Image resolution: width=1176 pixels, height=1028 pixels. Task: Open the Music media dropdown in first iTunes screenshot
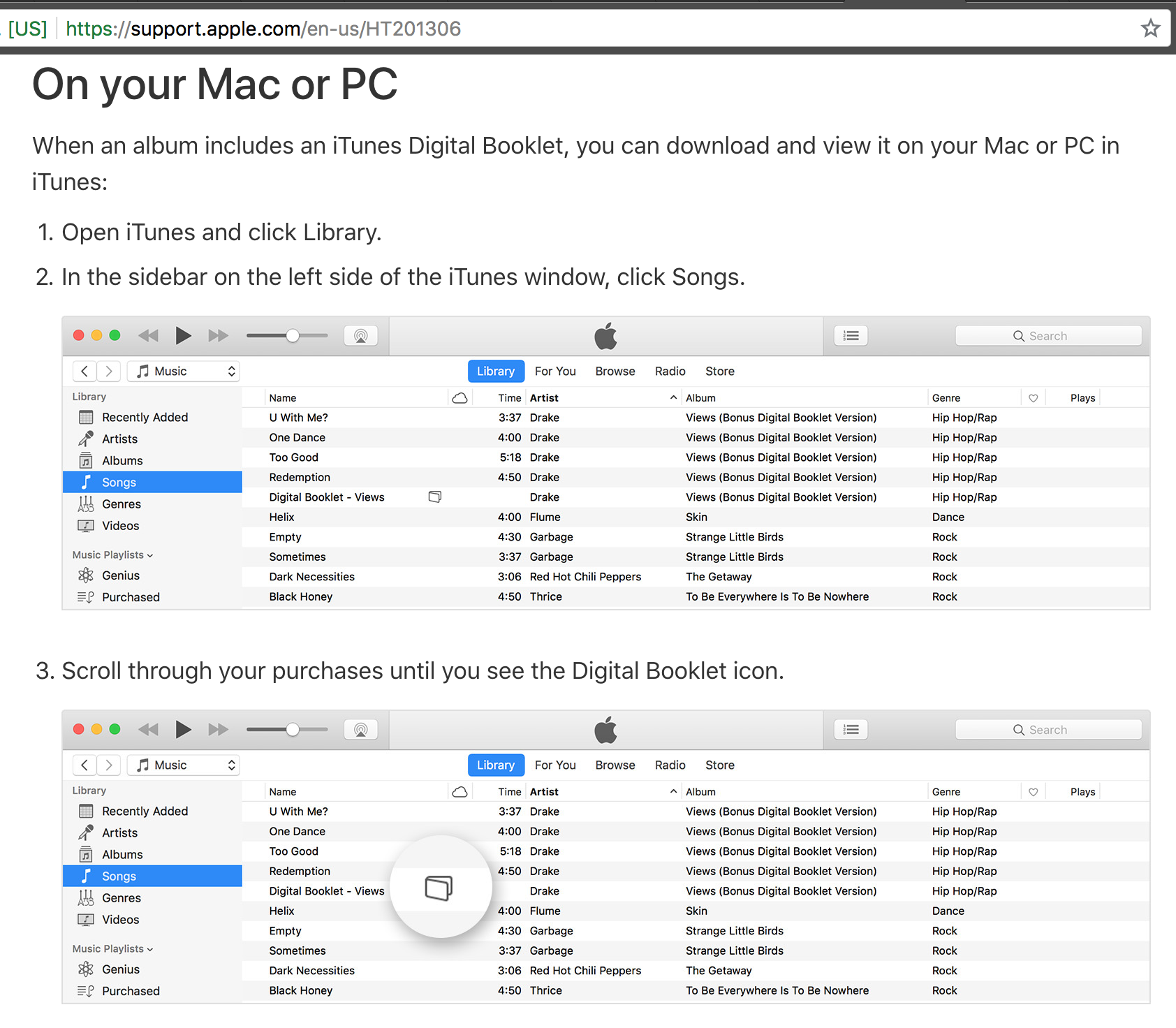pyautogui.click(x=184, y=372)
